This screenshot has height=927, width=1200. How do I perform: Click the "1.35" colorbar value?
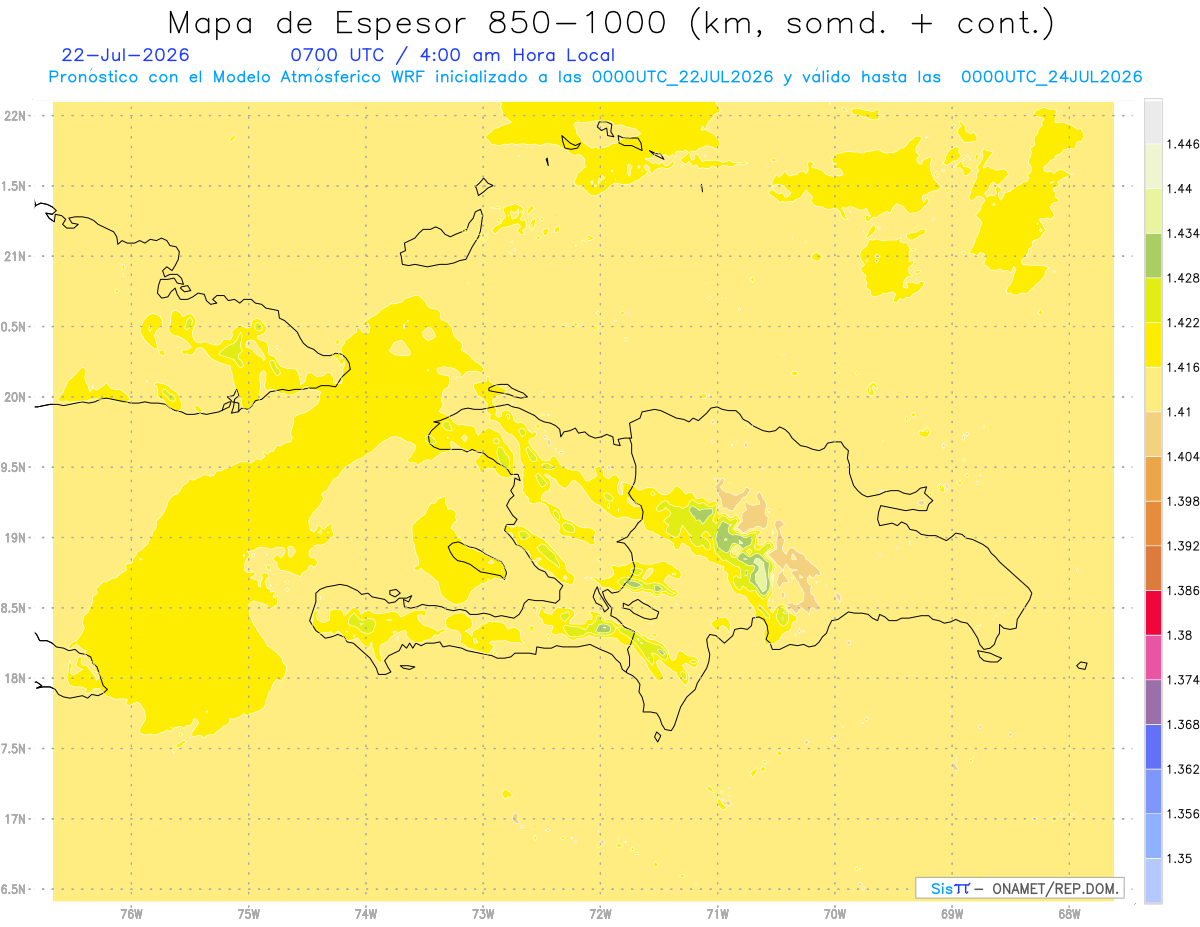(x=1179, y=858)
